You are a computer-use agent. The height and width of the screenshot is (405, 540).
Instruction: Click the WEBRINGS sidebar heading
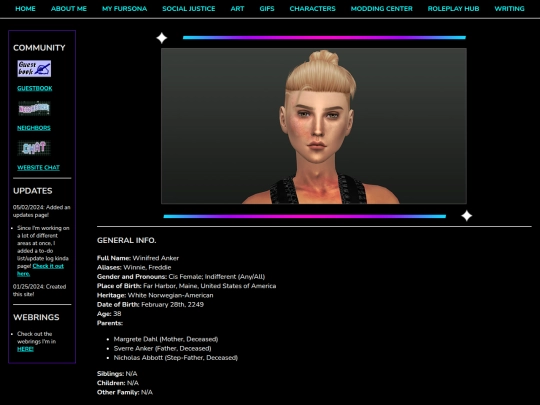(x=36, y=317)
